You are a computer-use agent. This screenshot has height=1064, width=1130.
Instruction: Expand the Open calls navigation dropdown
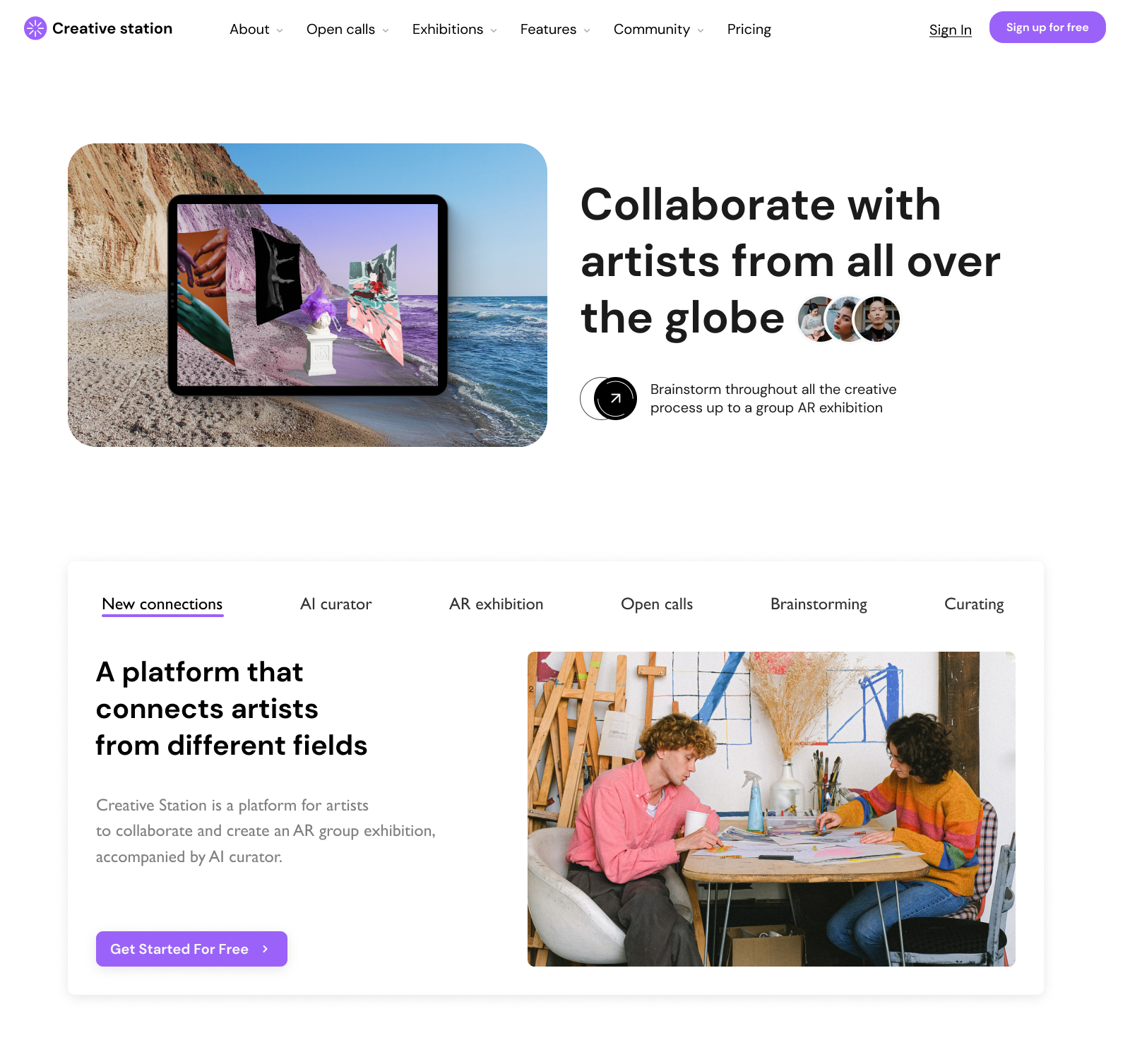(x=347, y=29)
